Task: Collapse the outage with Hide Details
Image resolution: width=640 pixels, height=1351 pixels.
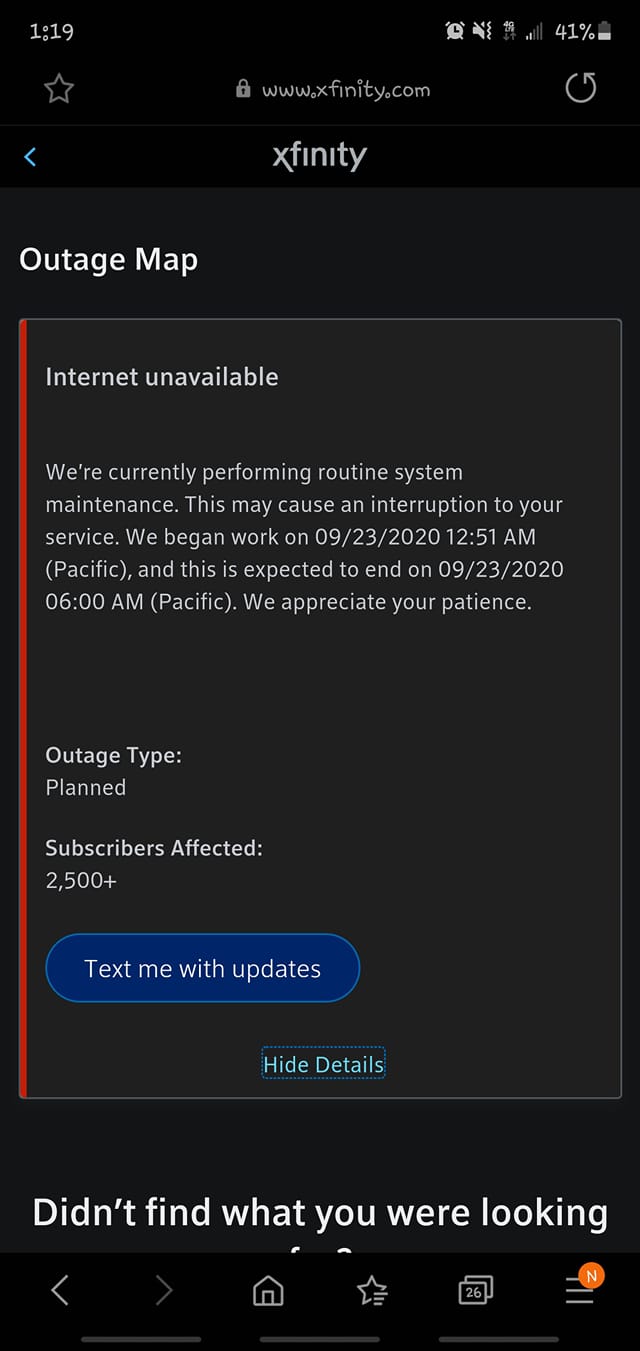Action: (323, 1064)
